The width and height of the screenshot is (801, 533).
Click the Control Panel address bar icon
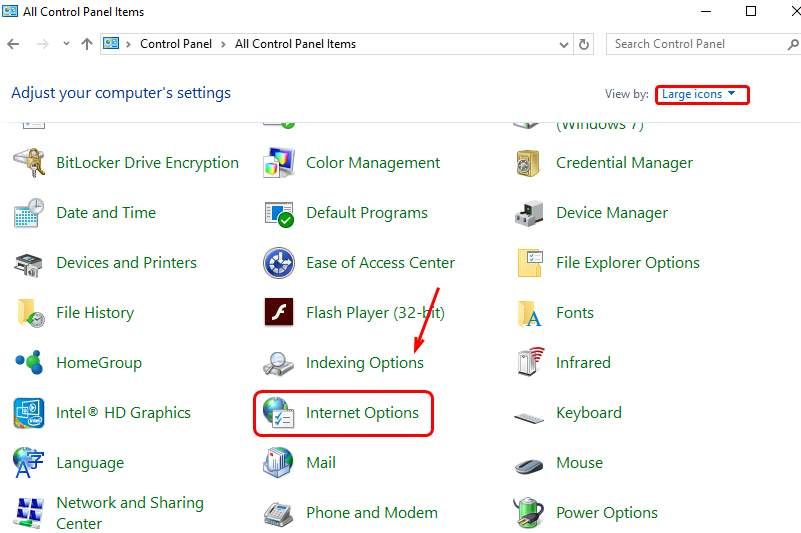111,43
